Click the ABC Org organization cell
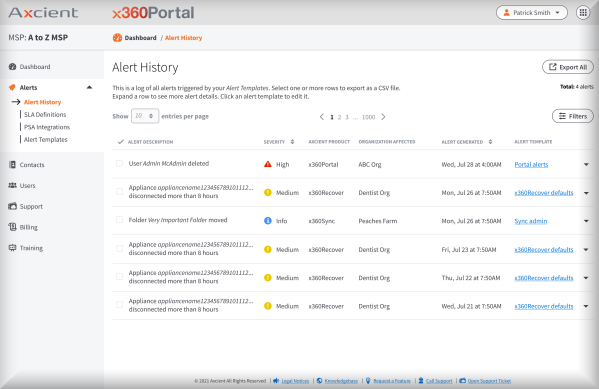This screenshot has width=599, height=389. 369,165
